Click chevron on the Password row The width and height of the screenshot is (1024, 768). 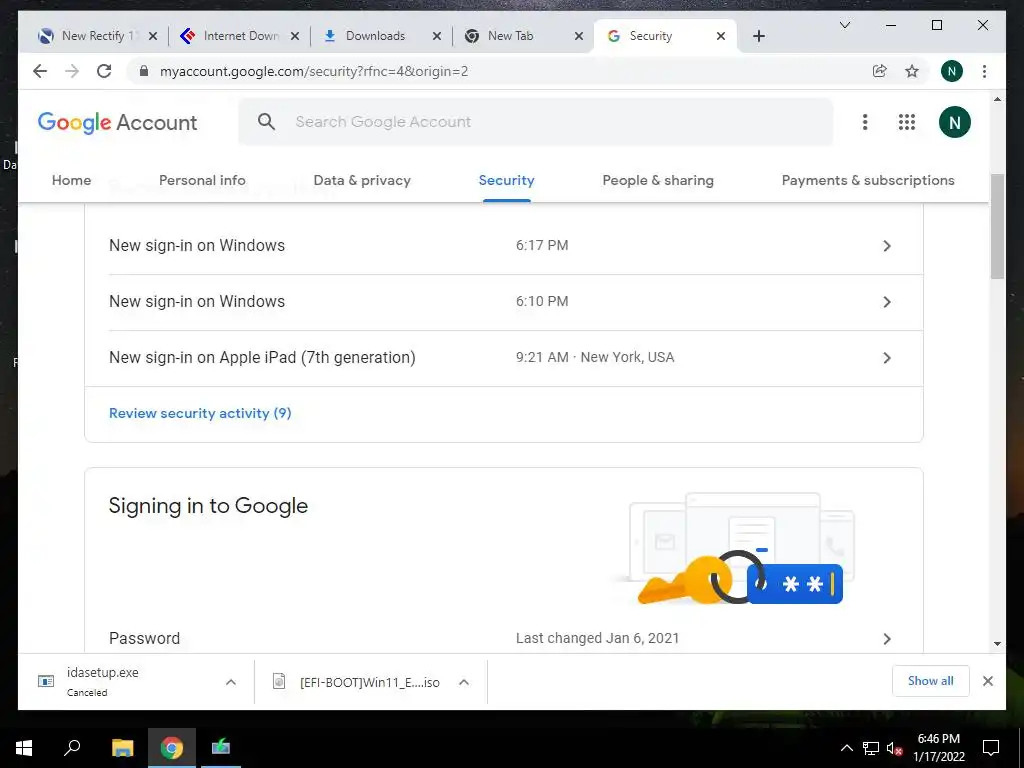887,639
